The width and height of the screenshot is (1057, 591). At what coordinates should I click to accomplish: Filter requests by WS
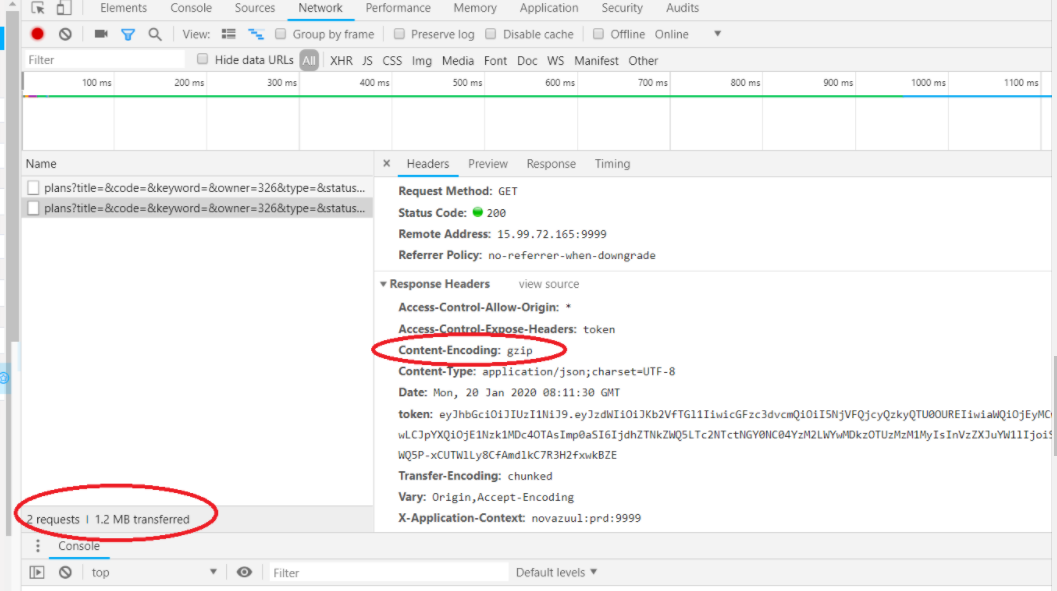555,61
